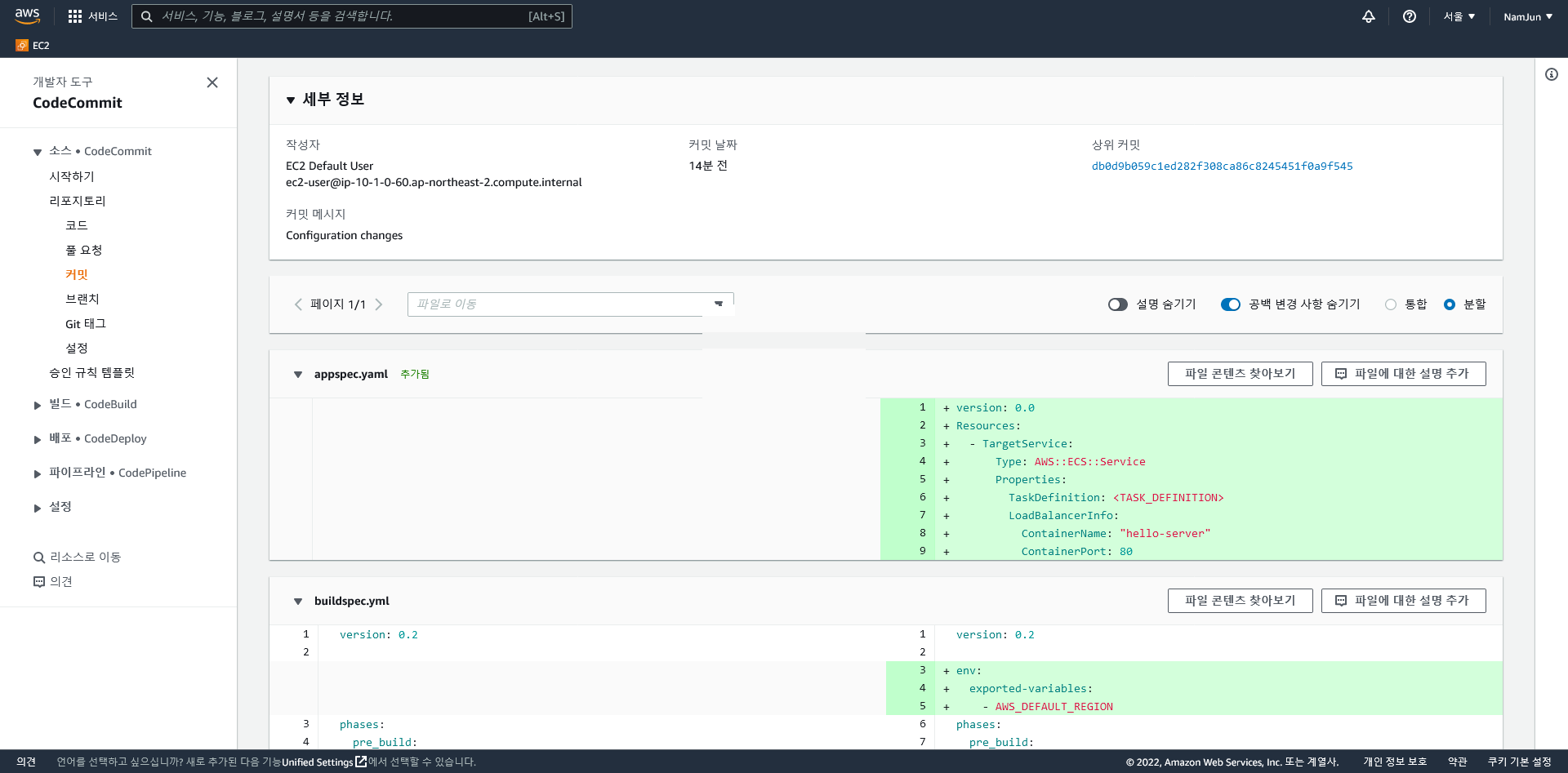
Task: Open Code under repositories
Action: [77, 225]
